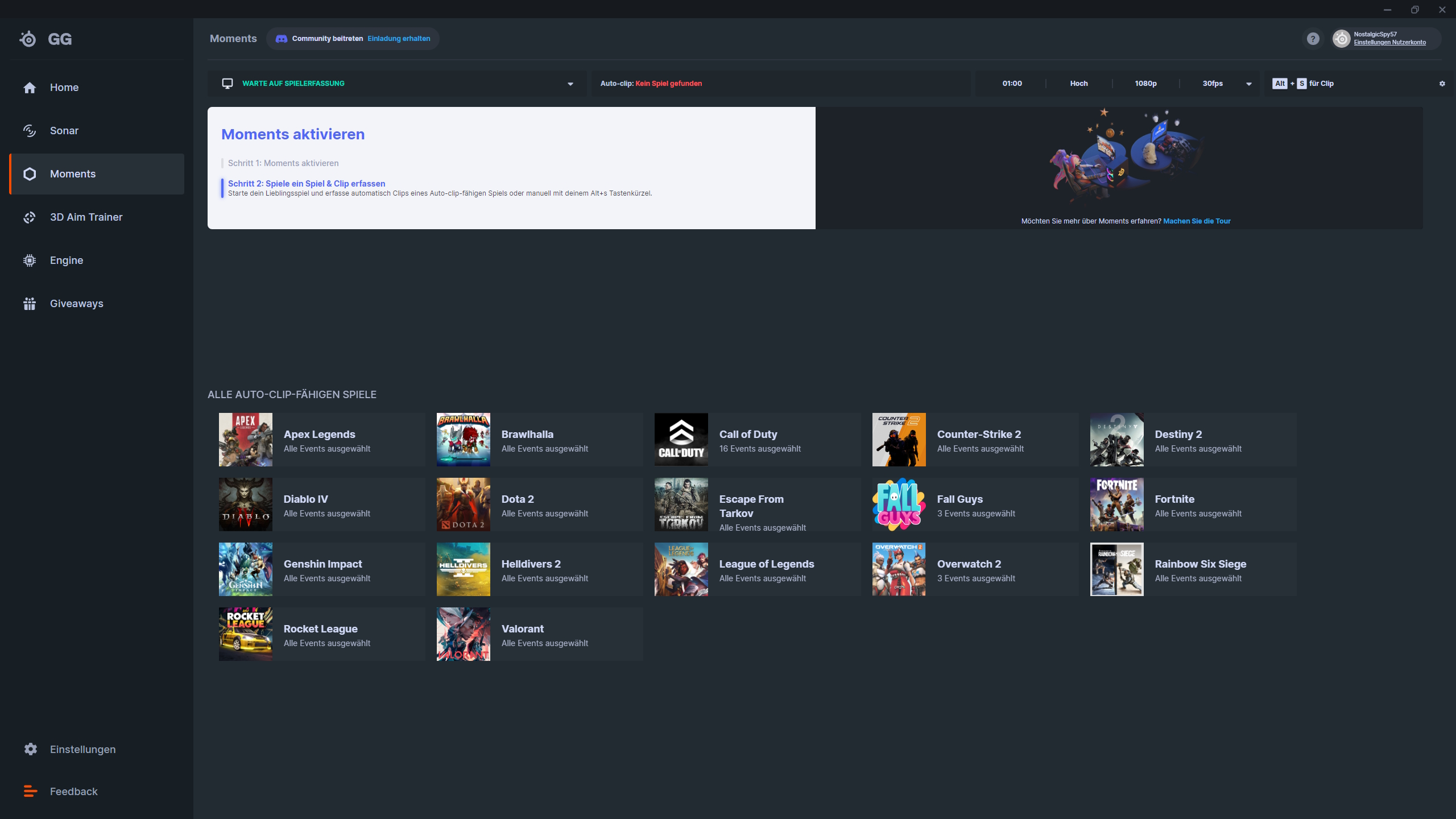Screen dimensions: 1456x819
Task: Click the help question mark icon
Action: (x=1313, y=39)
